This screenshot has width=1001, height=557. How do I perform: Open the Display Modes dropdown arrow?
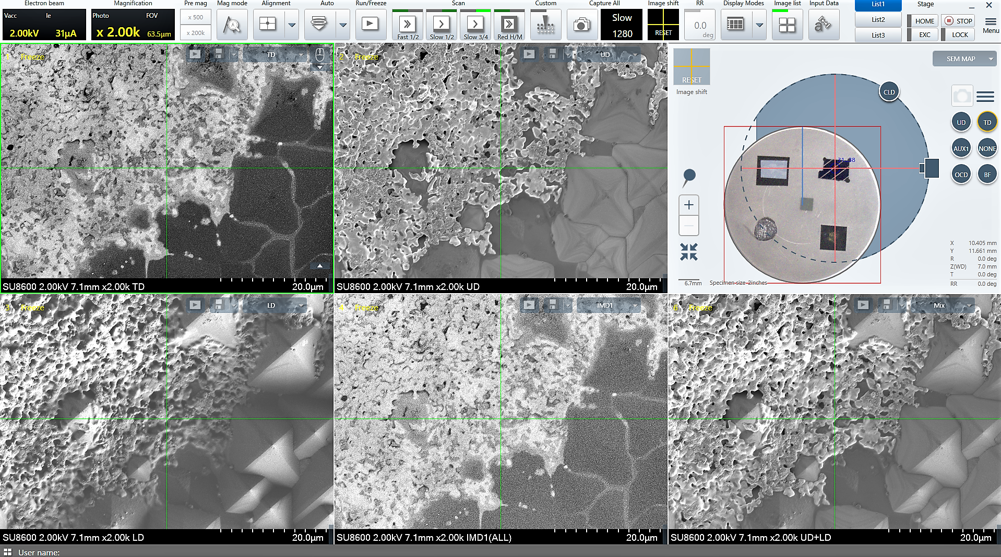759,25
